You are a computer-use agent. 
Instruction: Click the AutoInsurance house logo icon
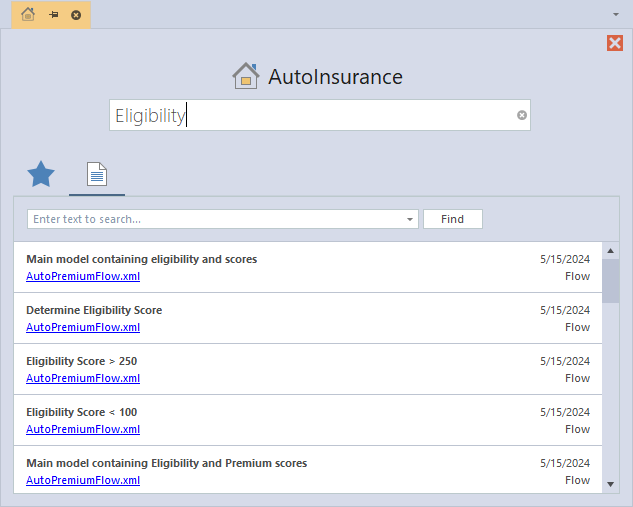[246, 76]
